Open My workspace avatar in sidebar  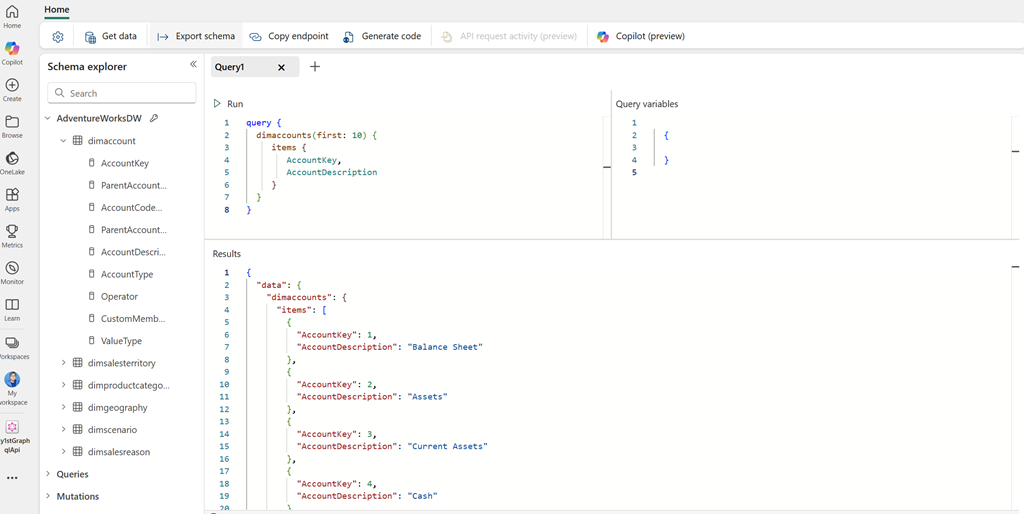(12, 389)
